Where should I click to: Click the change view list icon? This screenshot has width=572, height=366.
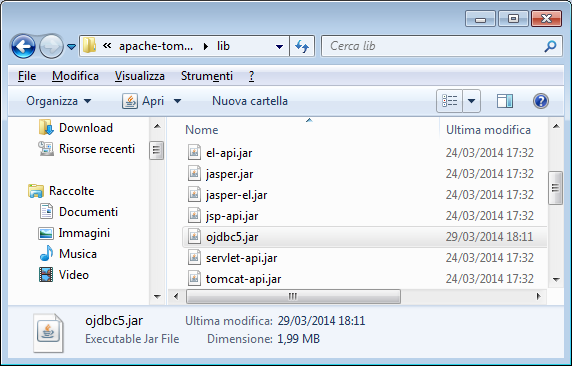(x=449, y=101)
